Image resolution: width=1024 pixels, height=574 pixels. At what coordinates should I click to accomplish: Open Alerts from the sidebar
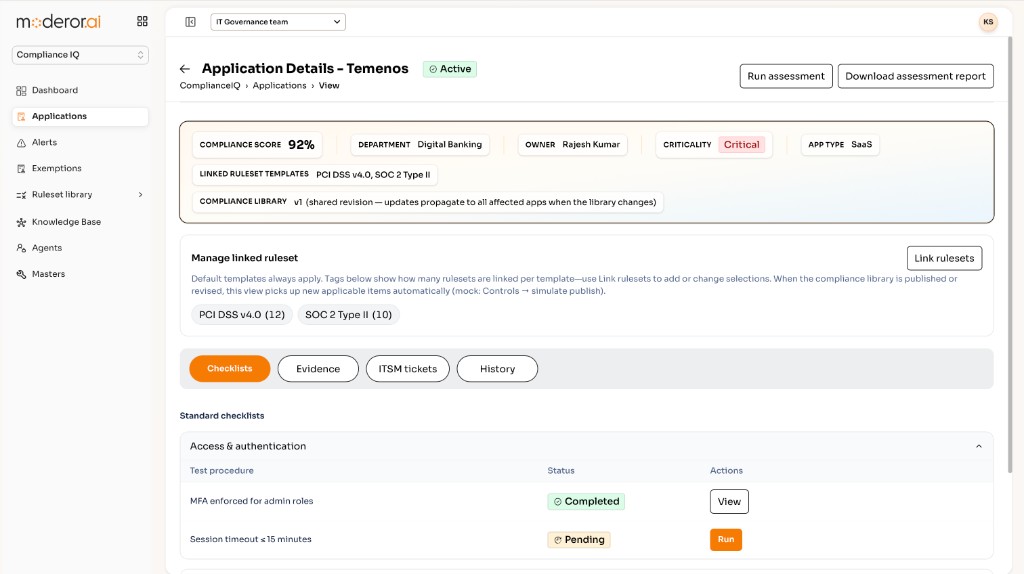pyautogui.click(x=80, y=142)
